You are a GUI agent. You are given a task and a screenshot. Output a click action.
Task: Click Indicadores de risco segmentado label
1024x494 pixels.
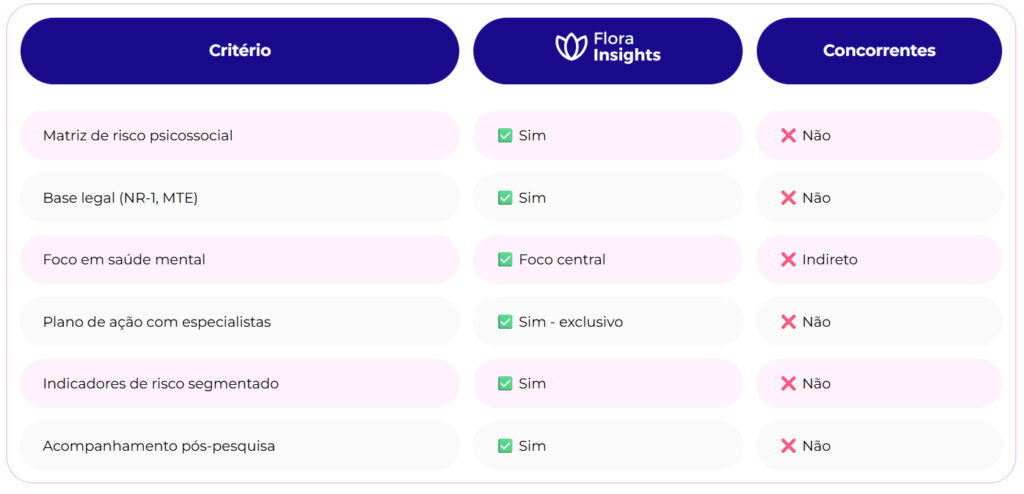[161, 384]
